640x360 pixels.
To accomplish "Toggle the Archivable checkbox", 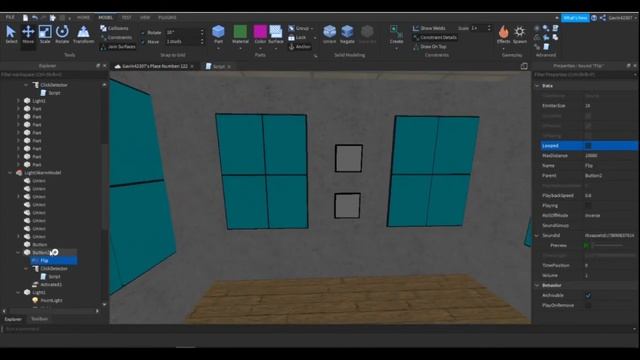I will (x=588, y=295).
